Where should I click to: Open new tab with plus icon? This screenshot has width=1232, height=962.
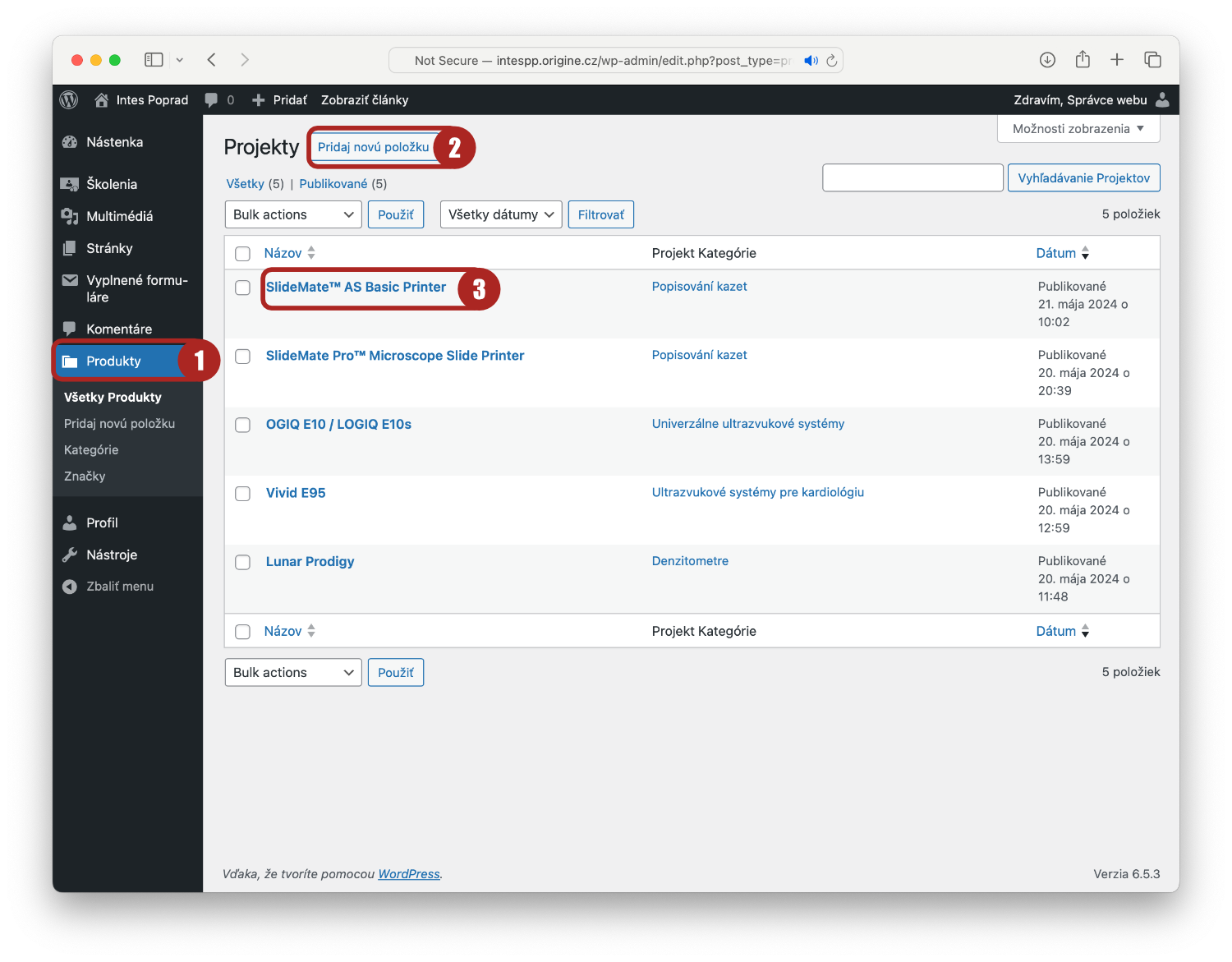pos(1117,59)
